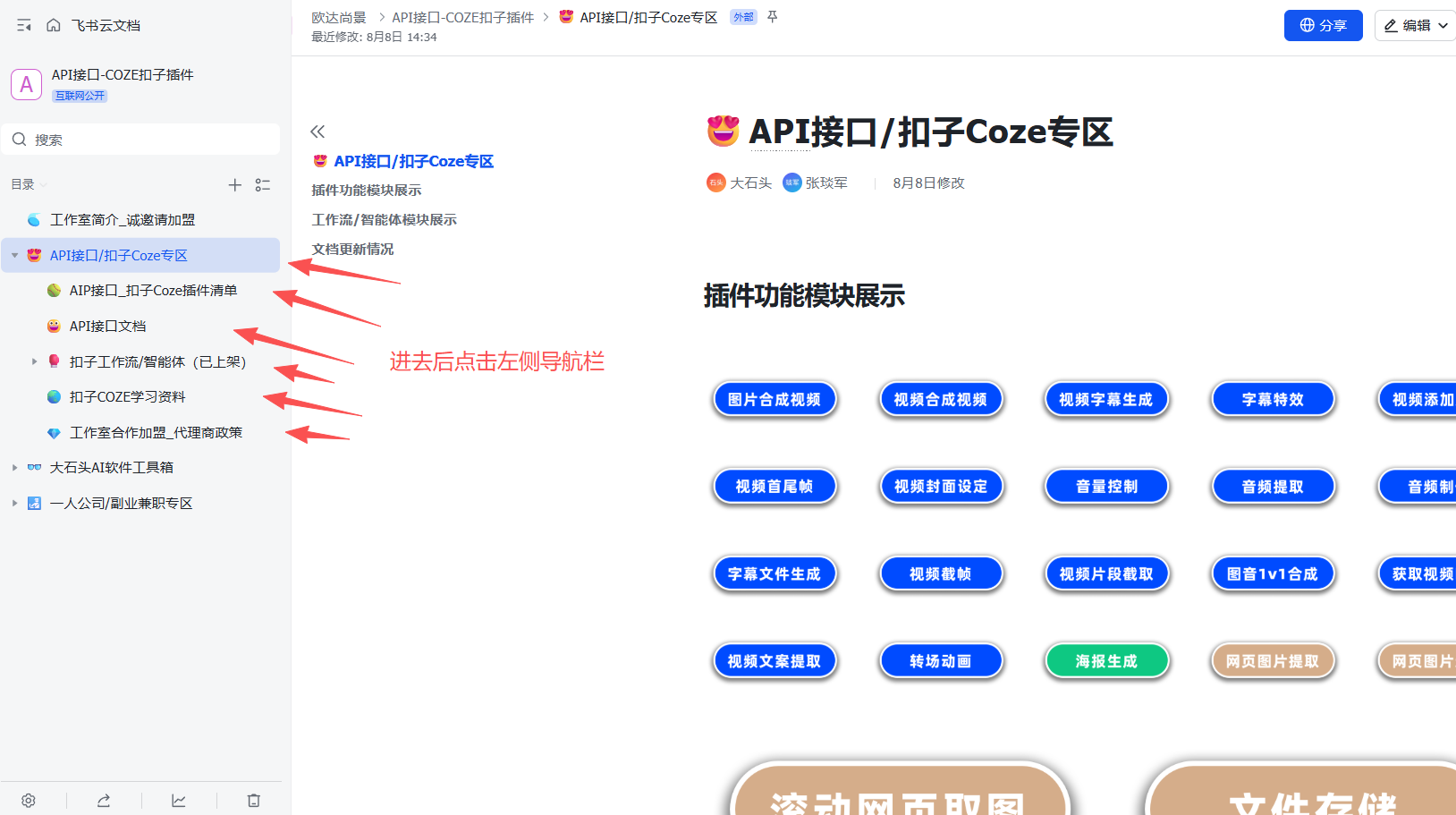Expand the 大石头AI软件工具箱 tree node
The image size is (1456, 815).
pos(15,468)
